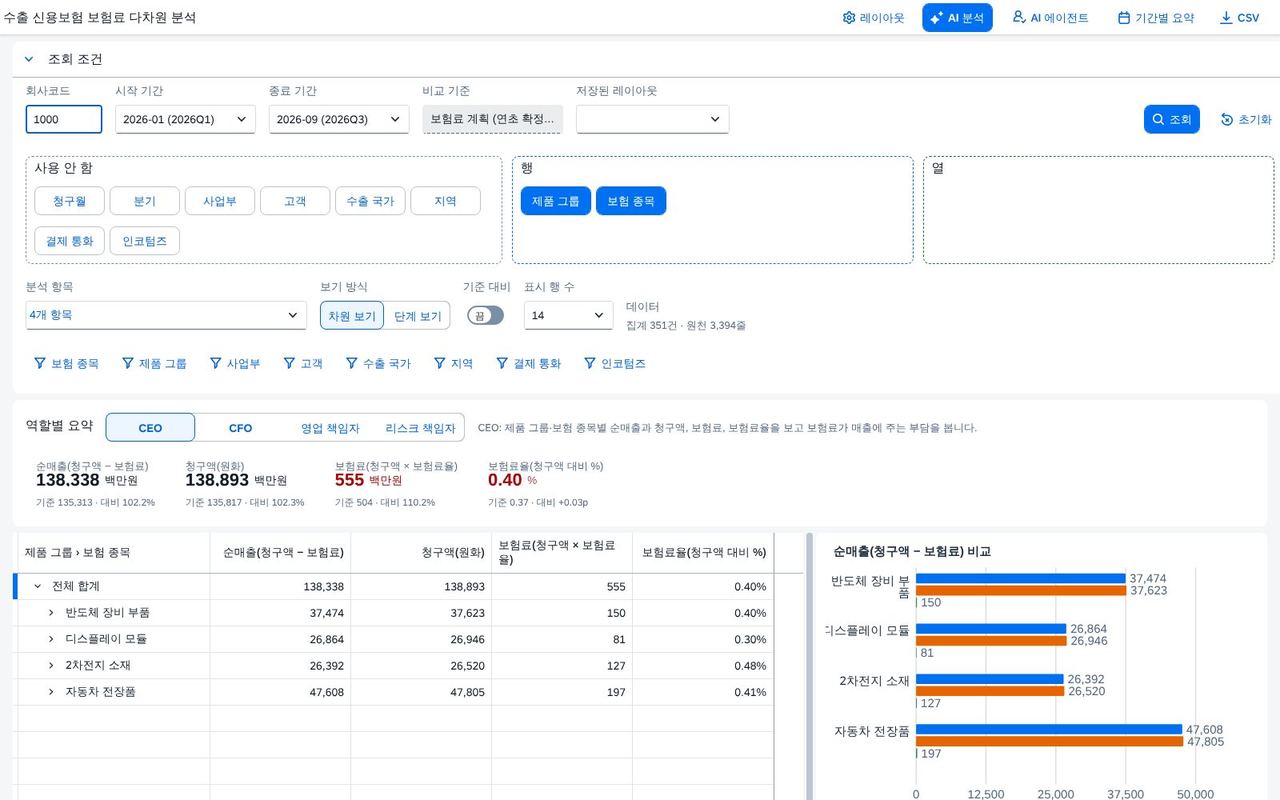Open the 분석 항목 dropdown
1280x800 pixels.
point(166,315)
